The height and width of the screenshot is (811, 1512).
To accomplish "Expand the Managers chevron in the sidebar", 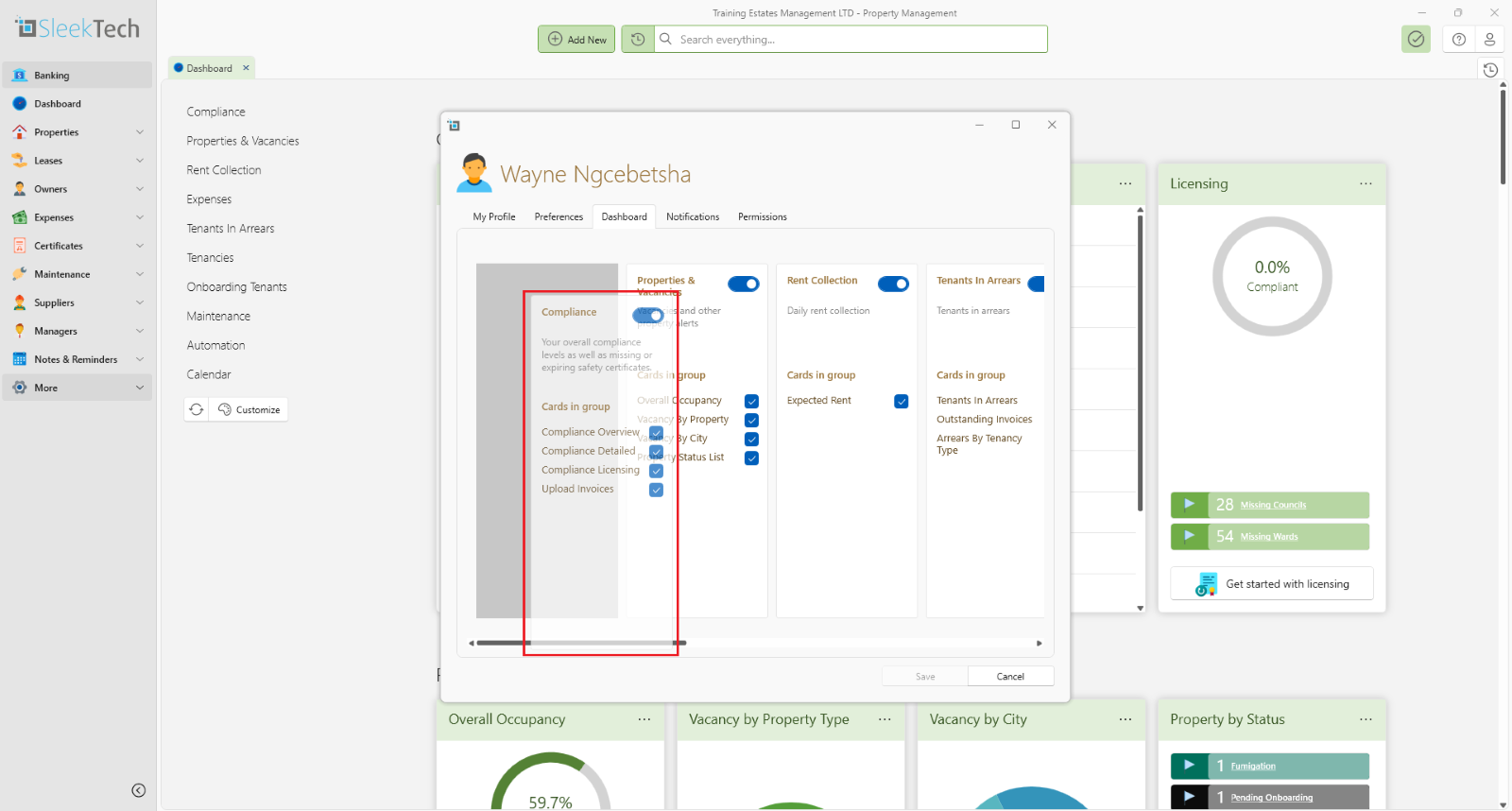I will [x=140, y=331].
